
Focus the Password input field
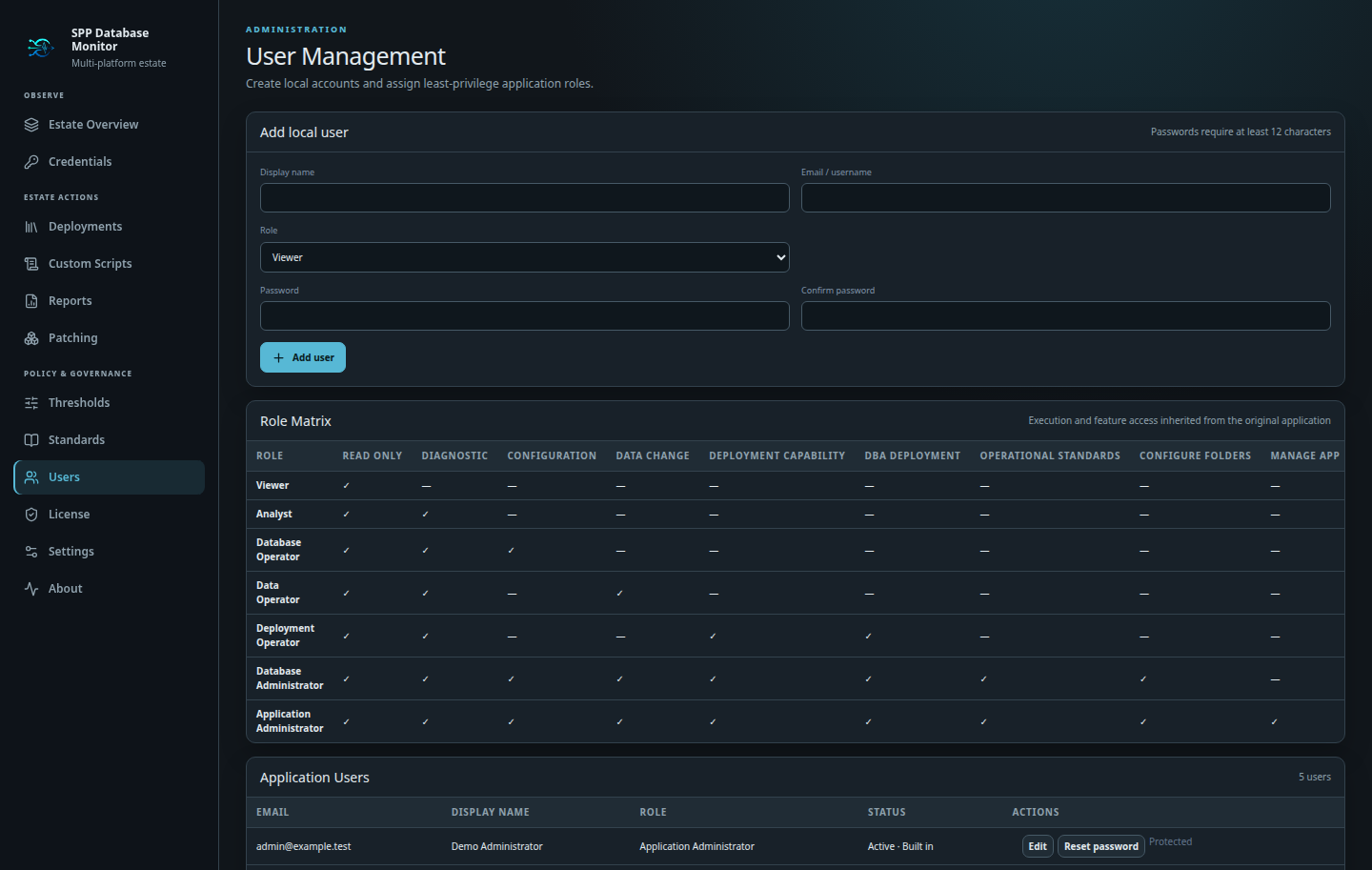tap(524, 315)
